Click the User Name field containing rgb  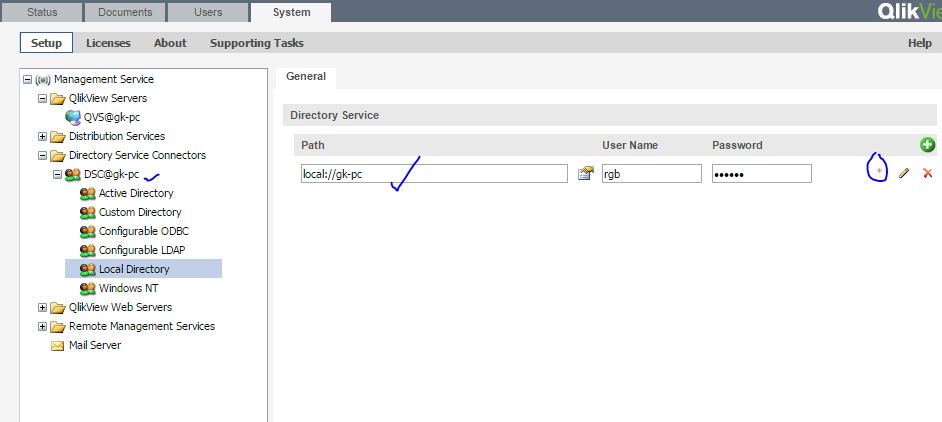coord(652,173)
